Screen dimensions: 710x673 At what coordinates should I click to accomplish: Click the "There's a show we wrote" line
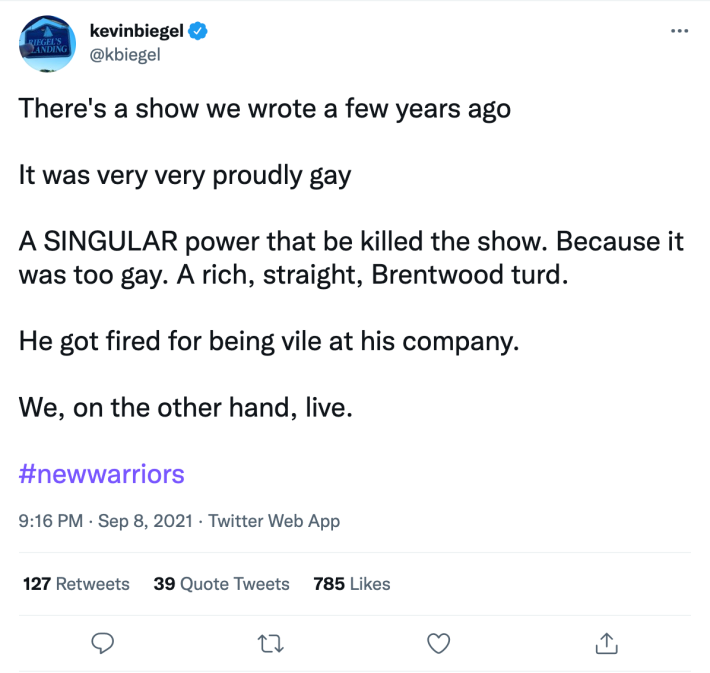pos(264,108)
